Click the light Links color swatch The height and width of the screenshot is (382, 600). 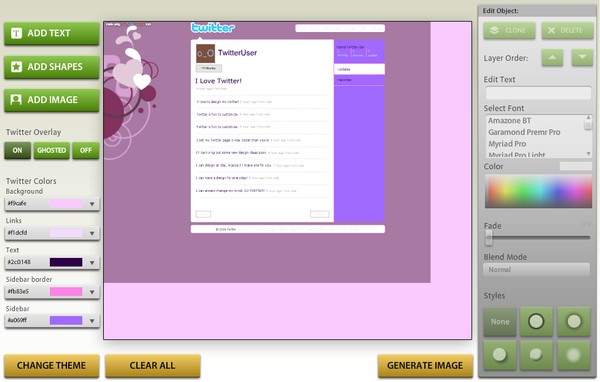(66, 233)
